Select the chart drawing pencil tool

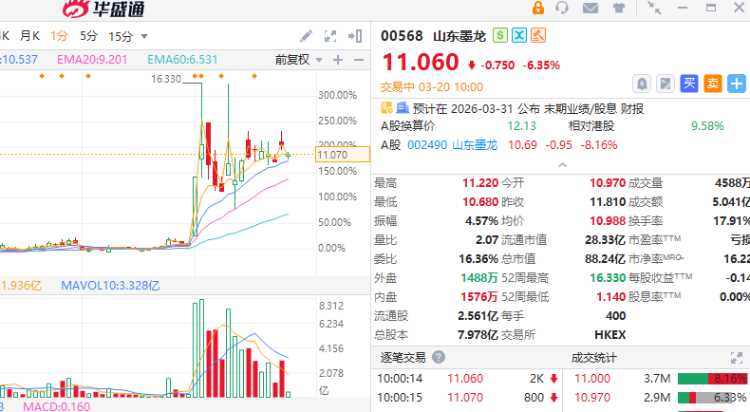pos(306,36)
